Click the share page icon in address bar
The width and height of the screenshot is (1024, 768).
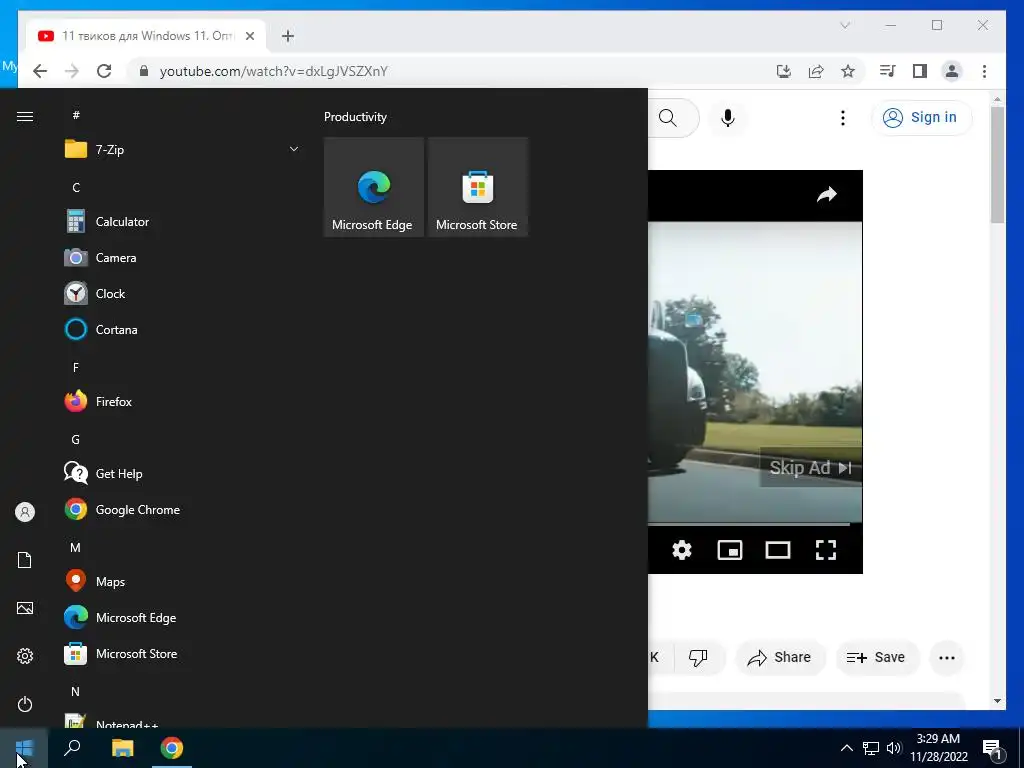(x=816, y=71)
